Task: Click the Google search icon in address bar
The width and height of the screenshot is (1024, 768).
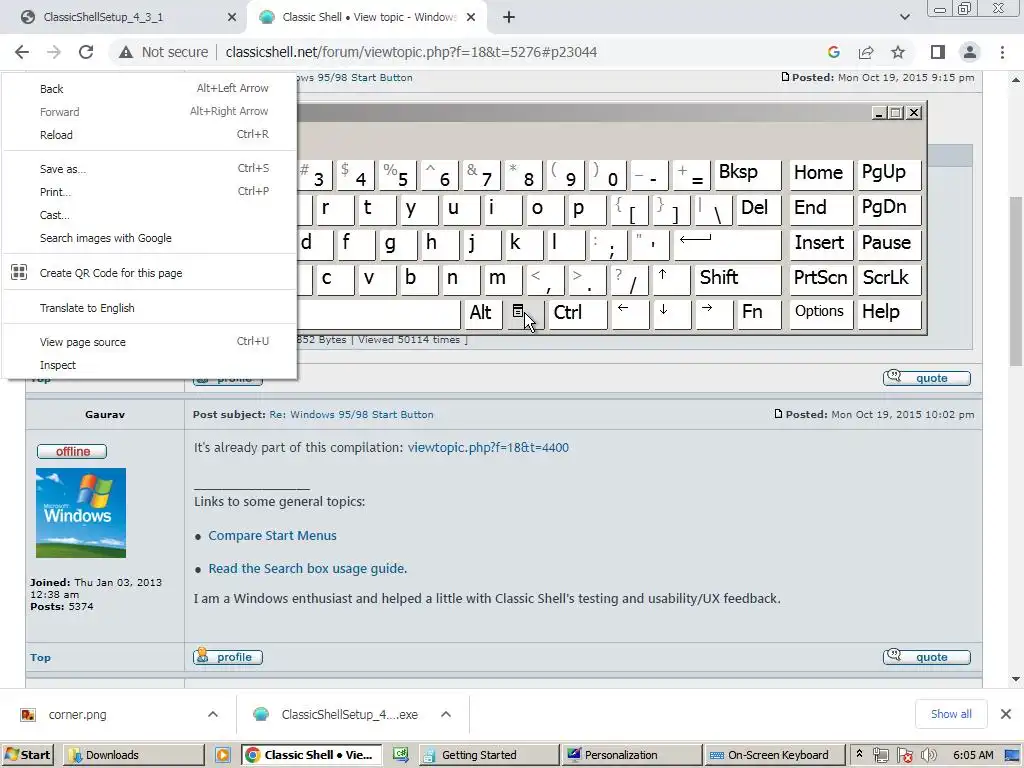Action: click(833, 52)
